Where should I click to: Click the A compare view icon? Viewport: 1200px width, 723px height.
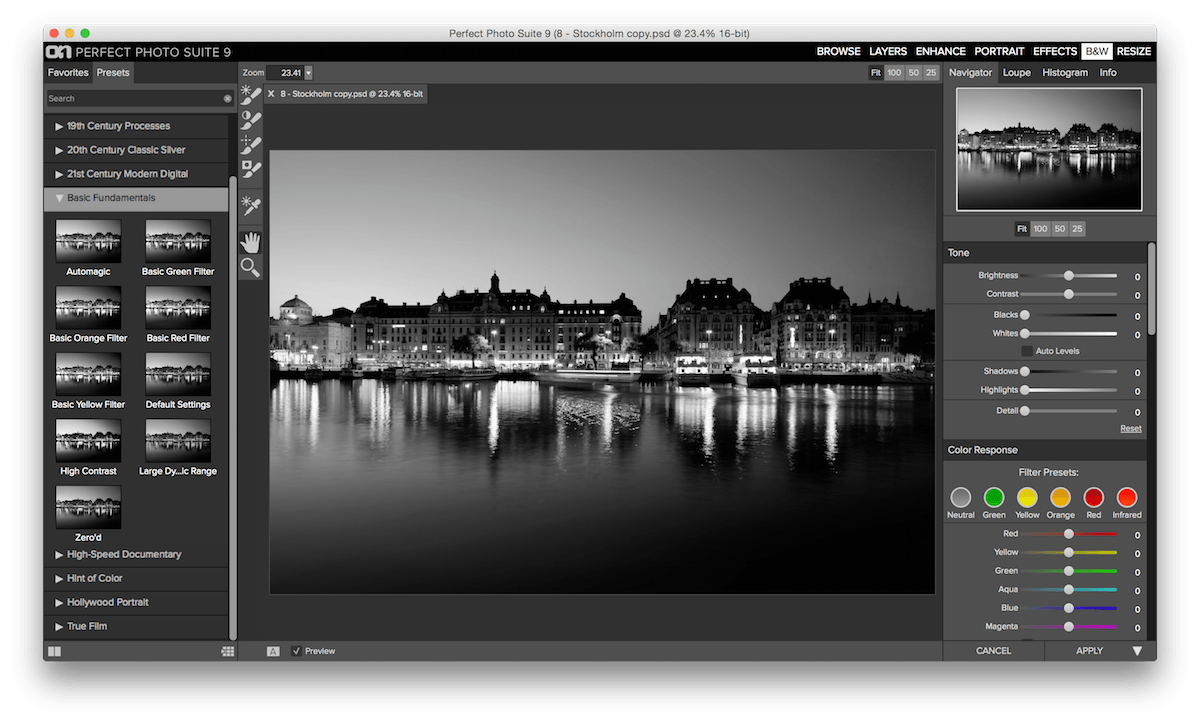273,651
